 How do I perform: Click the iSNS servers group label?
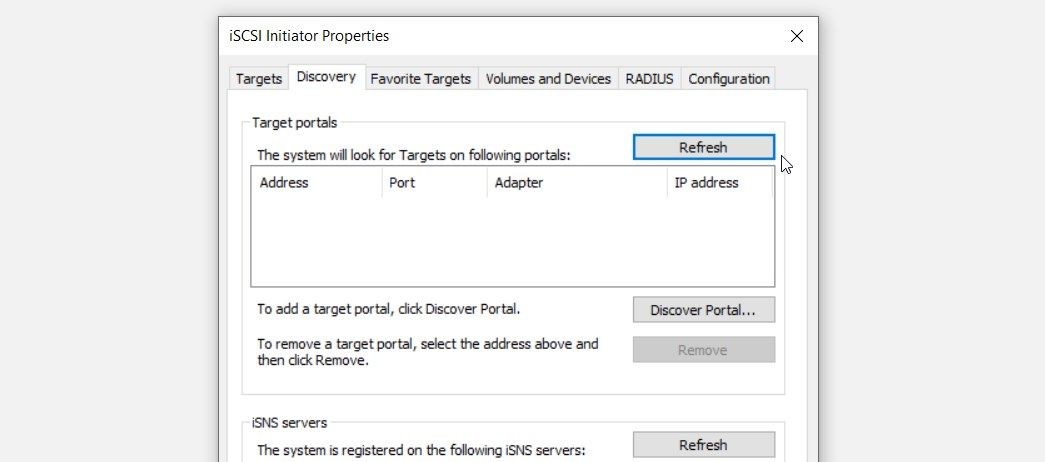289,423
